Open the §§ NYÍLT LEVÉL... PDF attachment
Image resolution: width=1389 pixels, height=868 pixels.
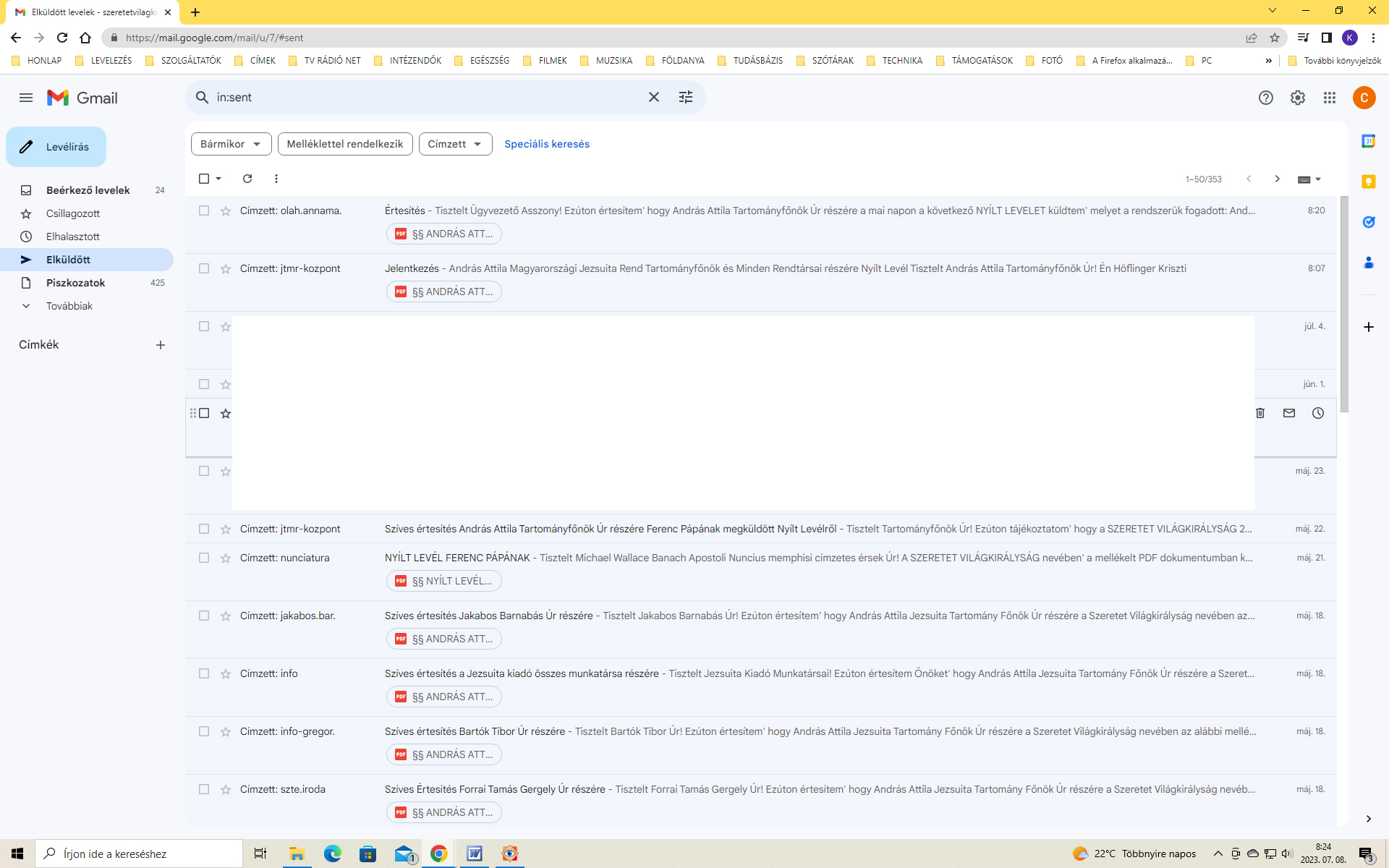point(444,581)
